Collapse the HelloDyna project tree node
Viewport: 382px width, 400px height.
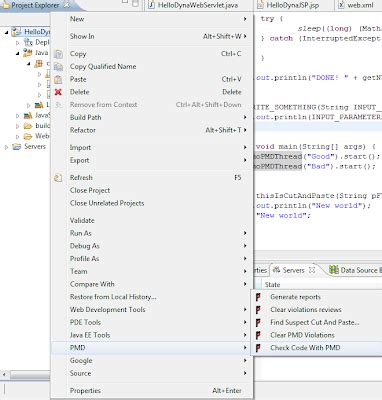coord(6,32)
